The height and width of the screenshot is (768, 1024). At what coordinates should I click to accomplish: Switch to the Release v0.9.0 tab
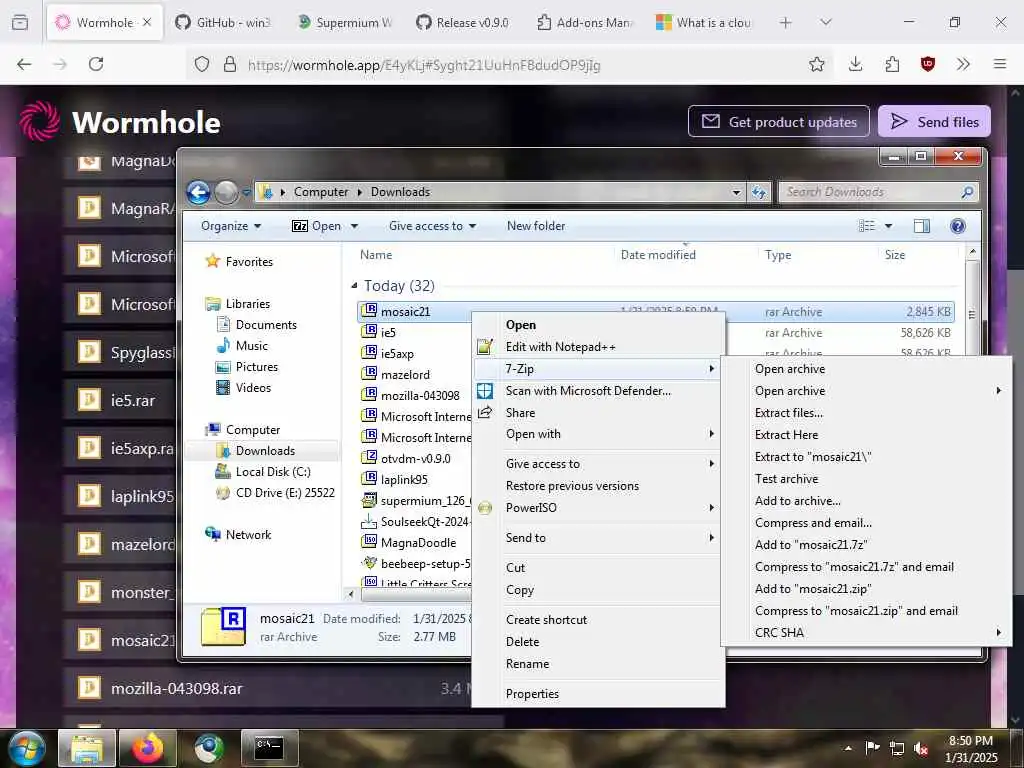pyautogui.click(x=463, y=23)
